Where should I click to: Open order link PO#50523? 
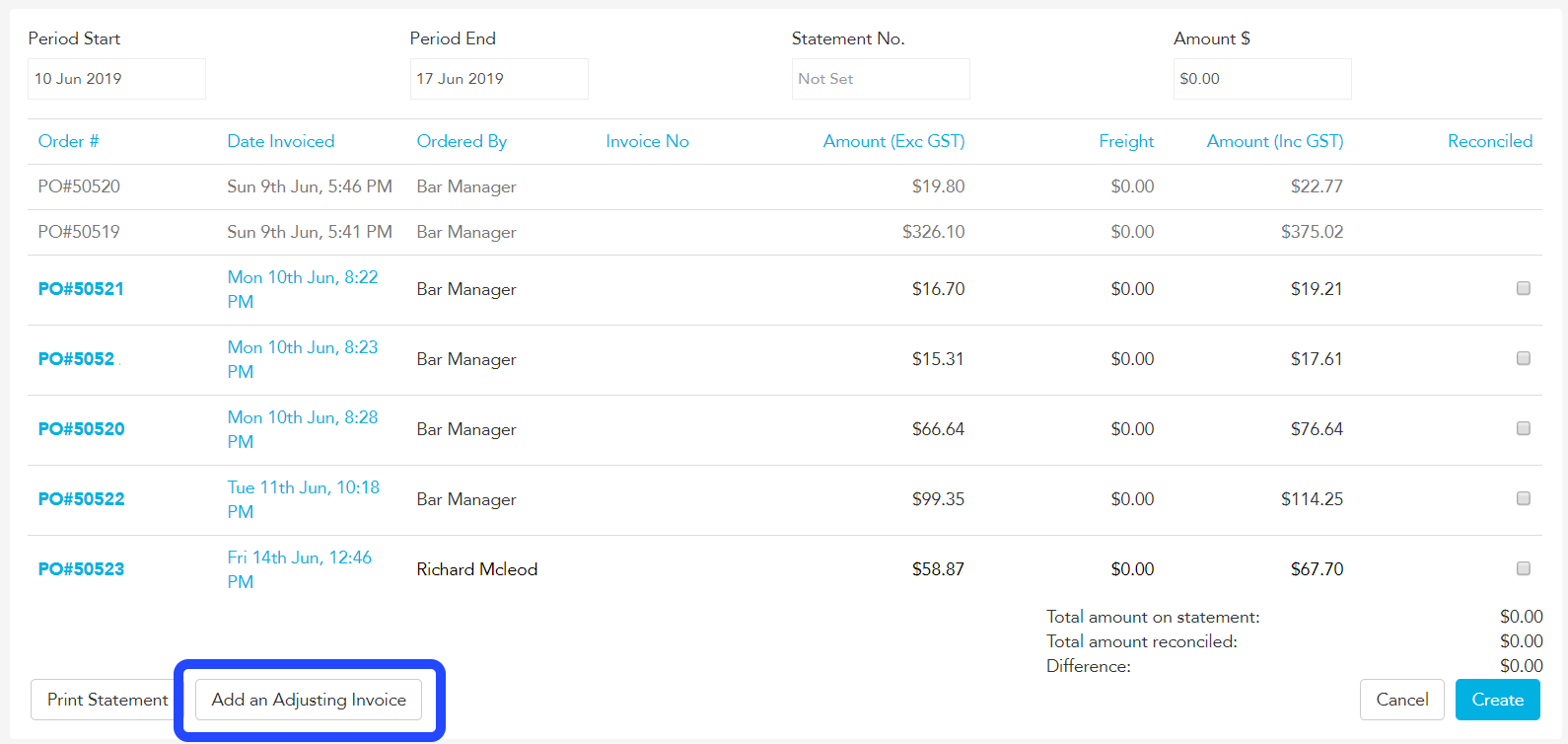click(x=81, y=569)
